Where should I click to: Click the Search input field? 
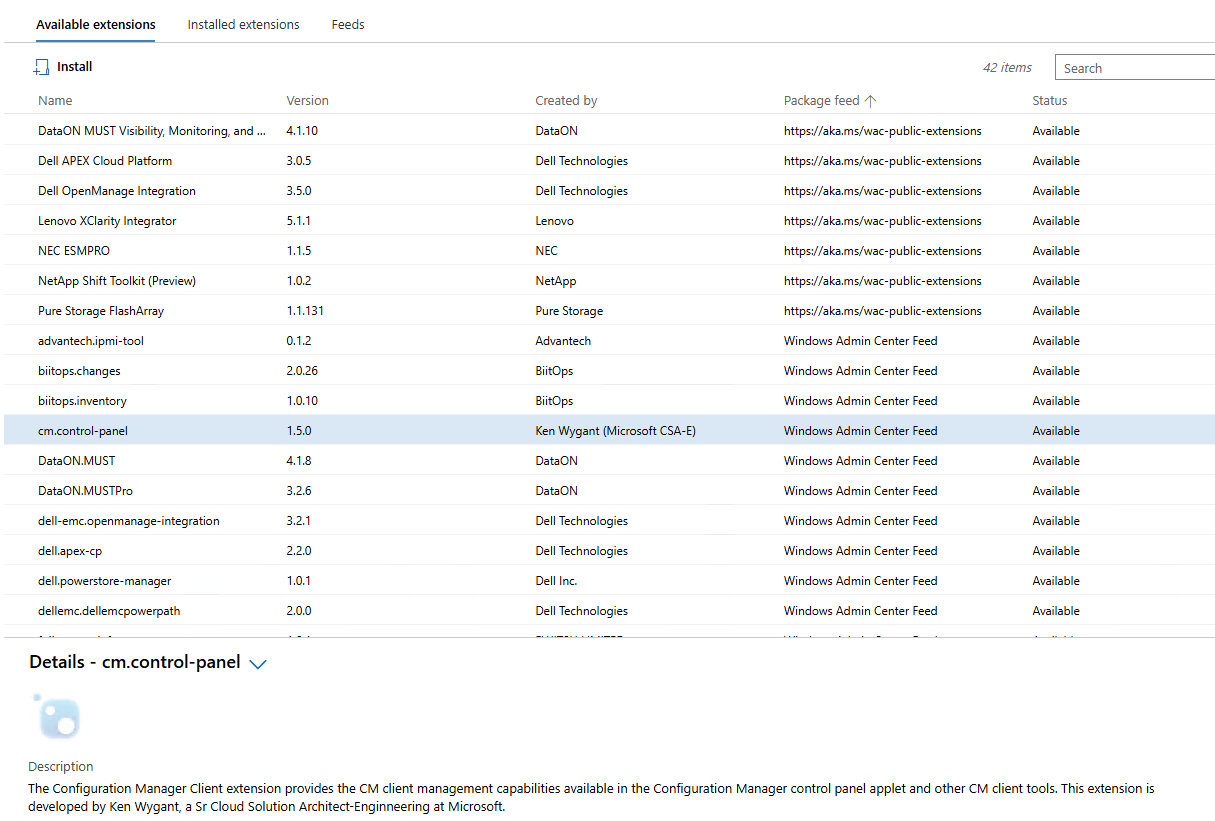(1135, 68)
